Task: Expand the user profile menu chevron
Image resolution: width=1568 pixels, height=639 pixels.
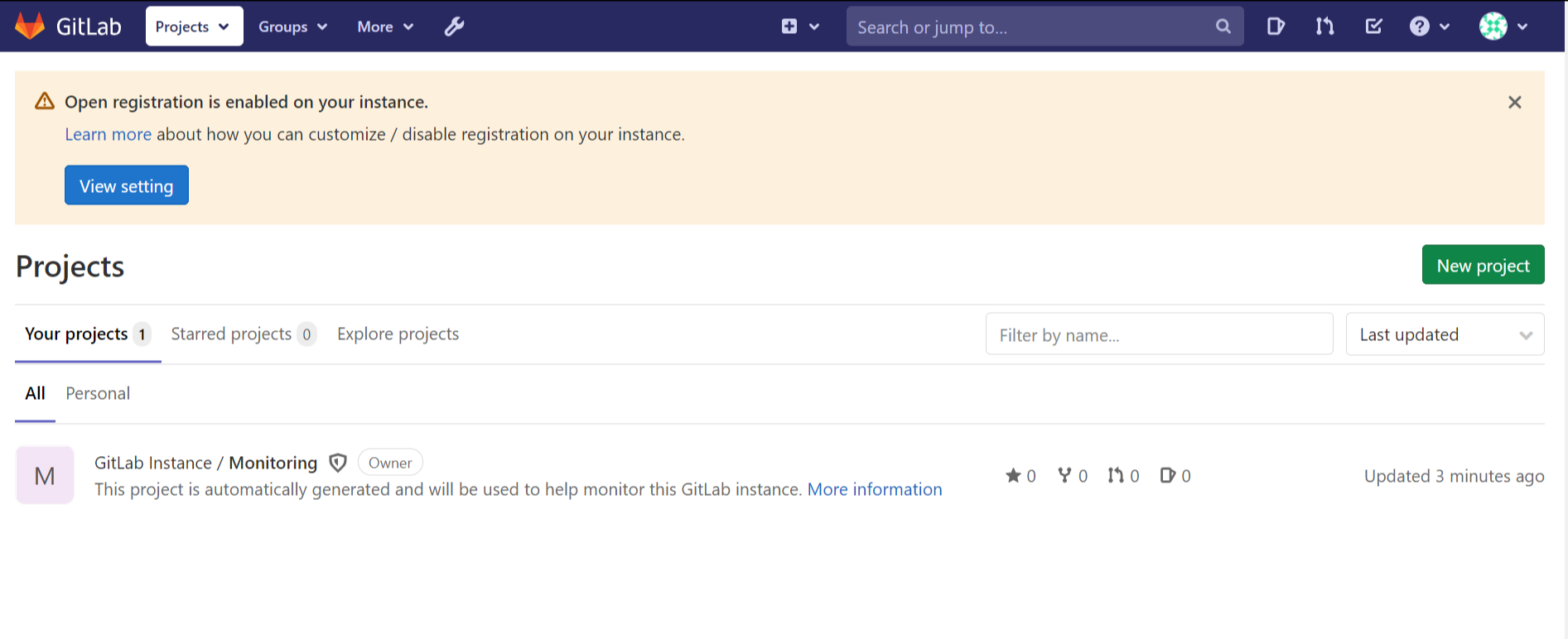Action: pos(1522,26)
